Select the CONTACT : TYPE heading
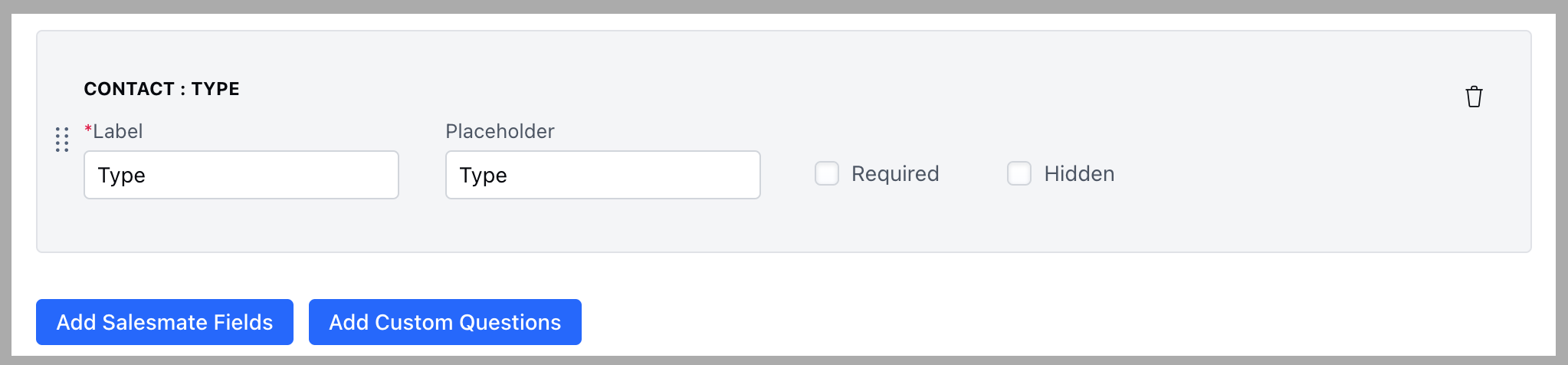The height and width of the screenshot is (365, 1568). (162, 89)
